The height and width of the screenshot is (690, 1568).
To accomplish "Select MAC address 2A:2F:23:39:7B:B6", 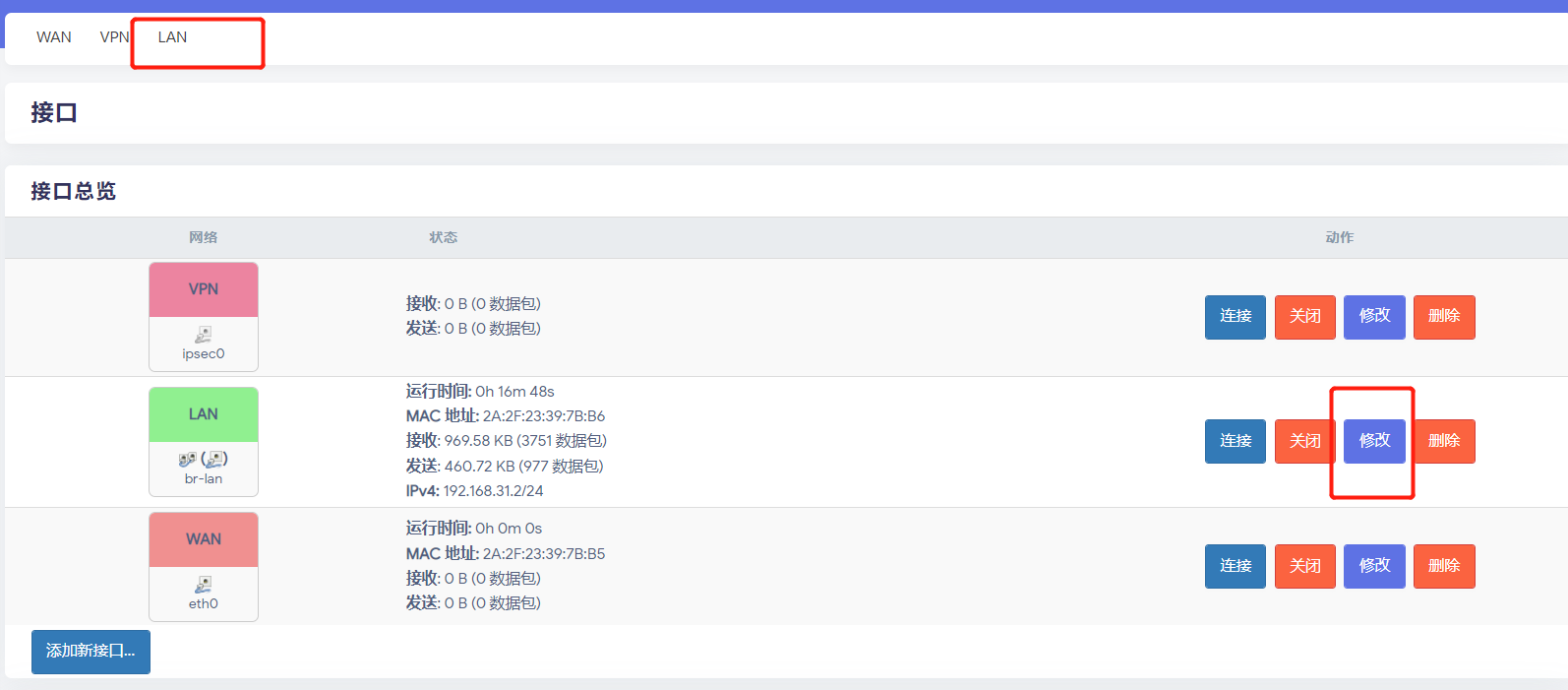I will click(544, 415).
